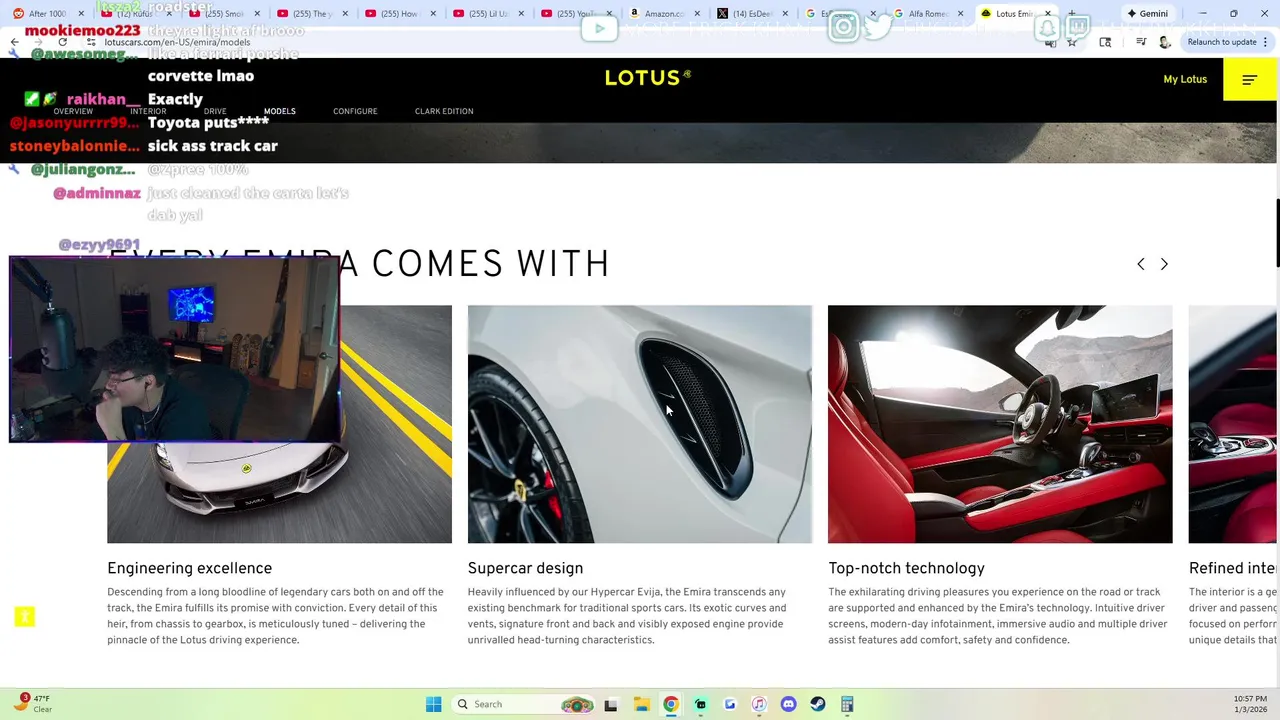This screenshot has height=720, width=1280.
Task: Open the CLARK EDITION section link
Action: point(444,111)
